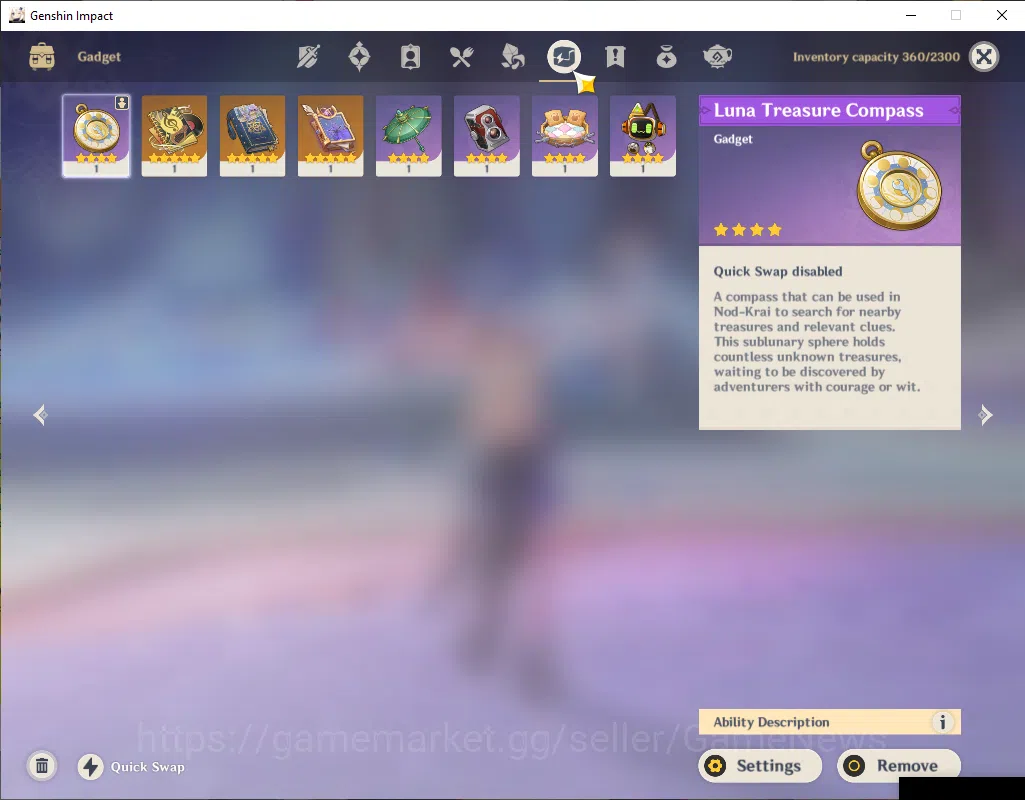Click the large compass image in details
Screen dimensions: 1025x800
pos(899,185)
